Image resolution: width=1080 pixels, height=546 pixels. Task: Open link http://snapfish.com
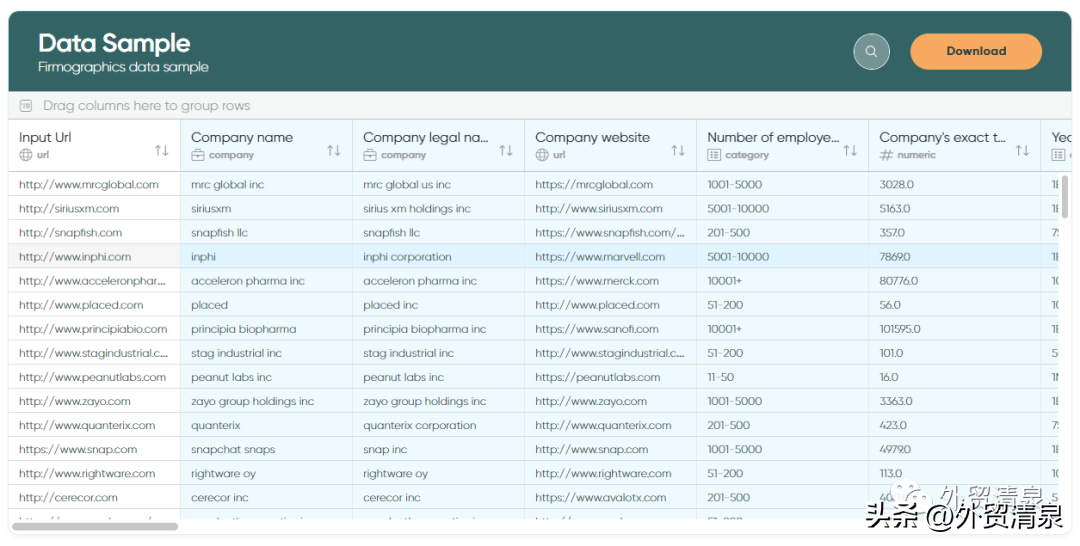click(x=70, y=233)
